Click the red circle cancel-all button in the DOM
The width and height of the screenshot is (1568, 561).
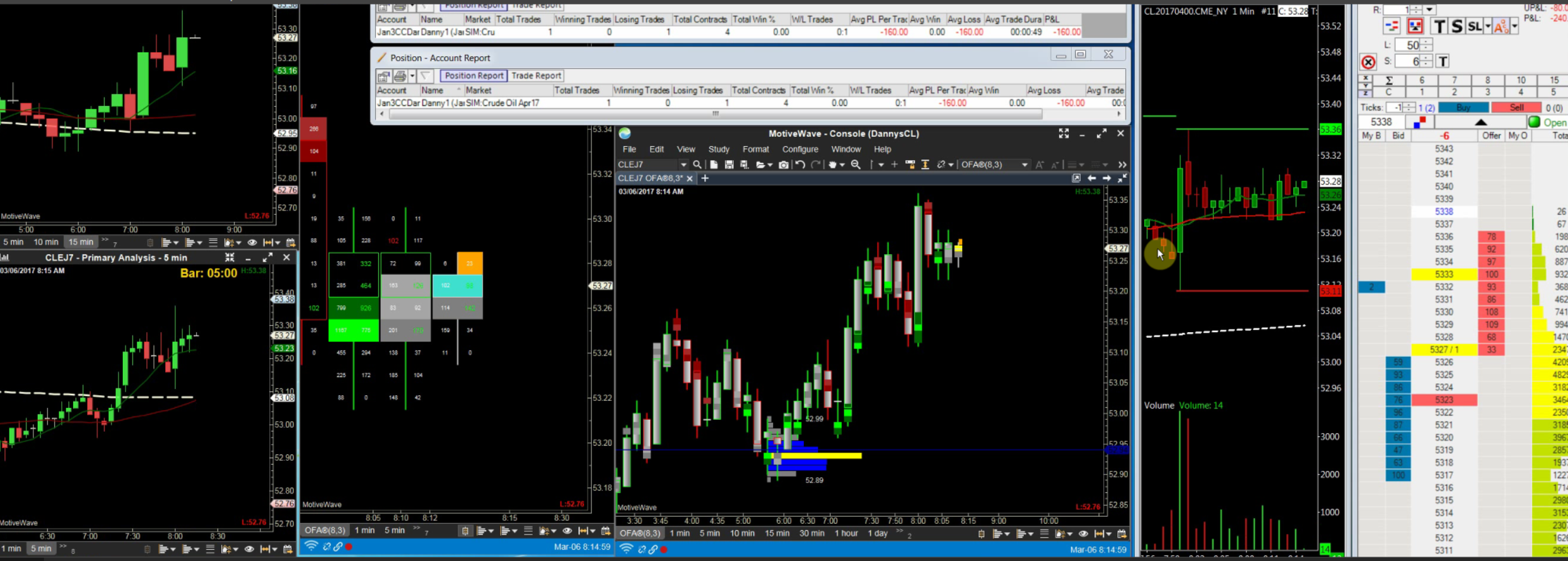coord(1368,62)
